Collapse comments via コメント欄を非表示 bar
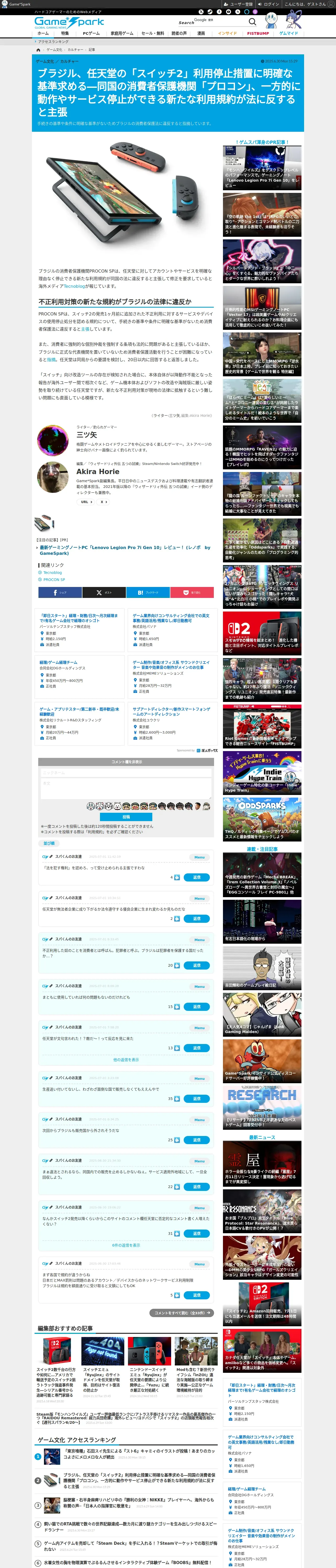 126,762
